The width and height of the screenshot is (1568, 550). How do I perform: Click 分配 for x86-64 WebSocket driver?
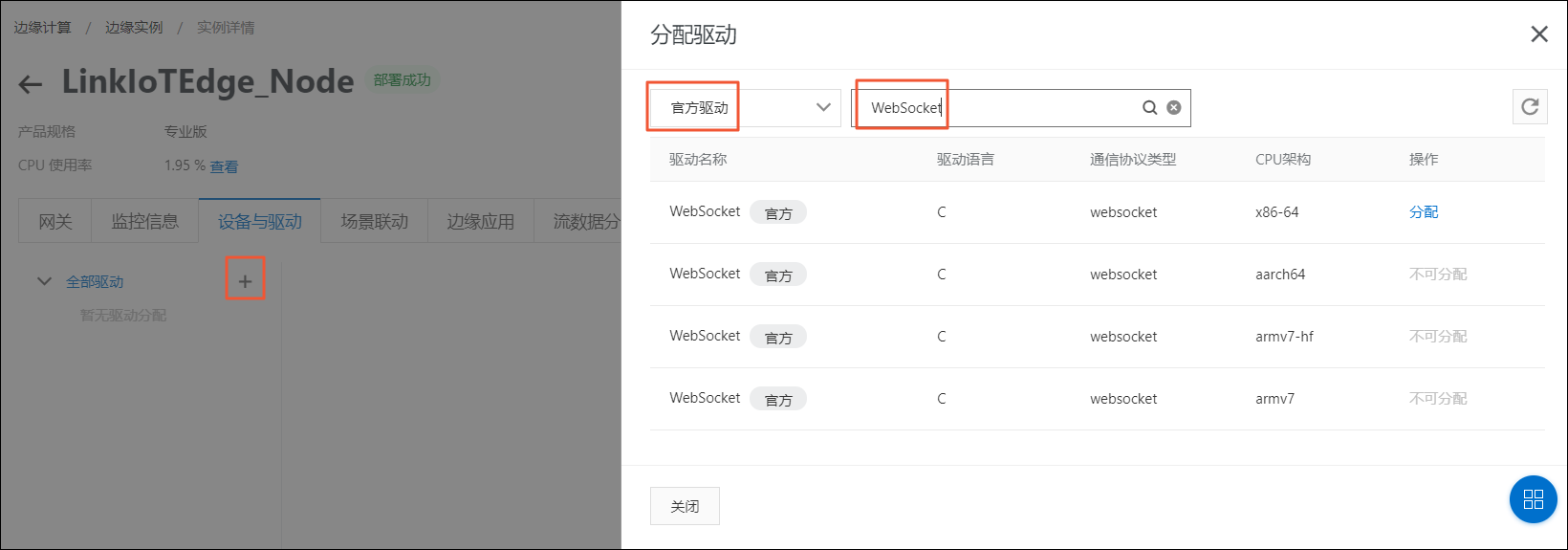point(1424,212)
